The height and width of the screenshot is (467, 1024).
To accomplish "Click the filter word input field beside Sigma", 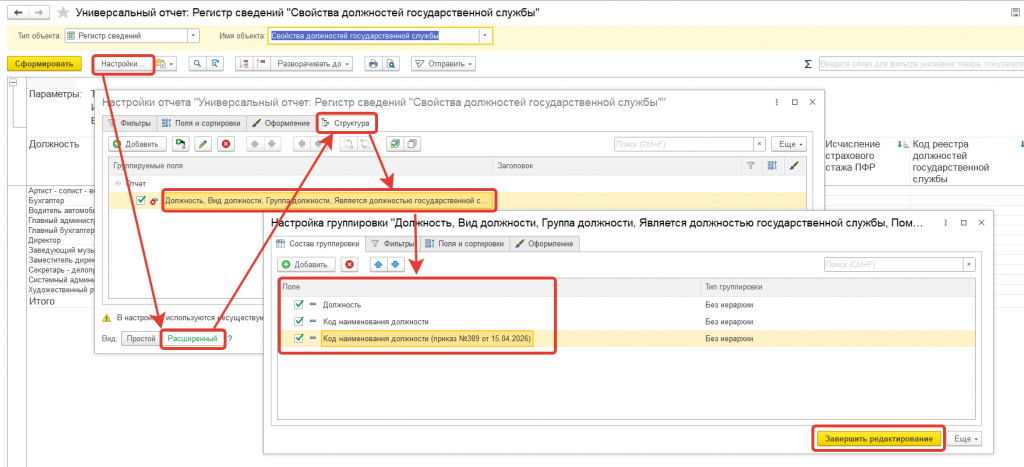I will point(920,64).
